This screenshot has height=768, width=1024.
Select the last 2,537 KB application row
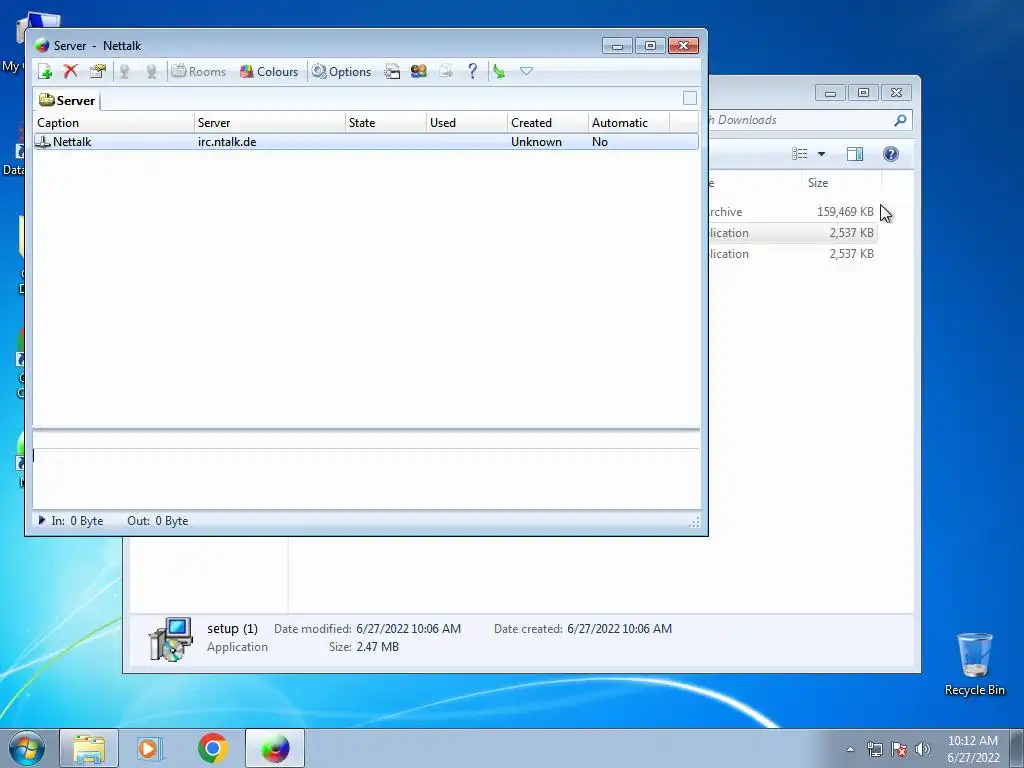(x=793, y=253)
